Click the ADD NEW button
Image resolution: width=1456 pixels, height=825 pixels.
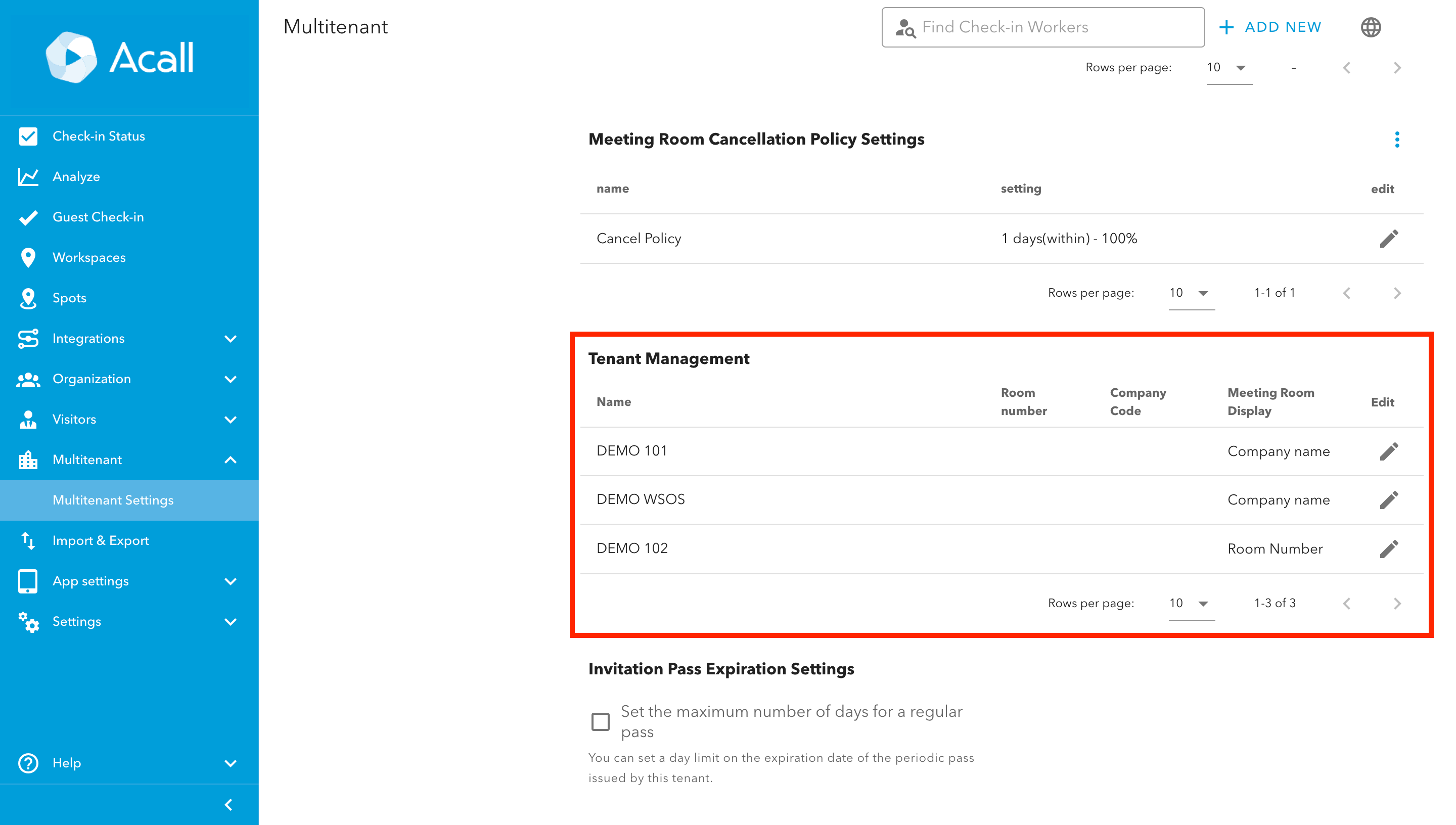click(1269, 27)
